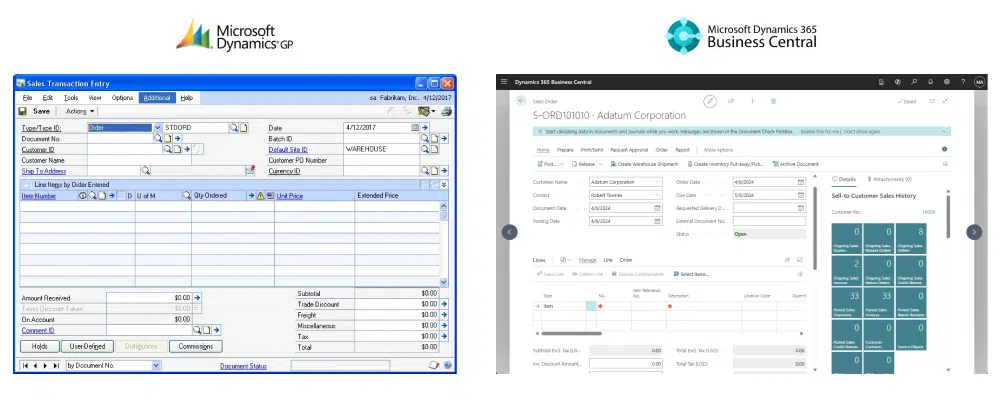Click the Comment ID lookup magnifier
Viewport: 1000px width, 400px height.
(x=198, y=330)
